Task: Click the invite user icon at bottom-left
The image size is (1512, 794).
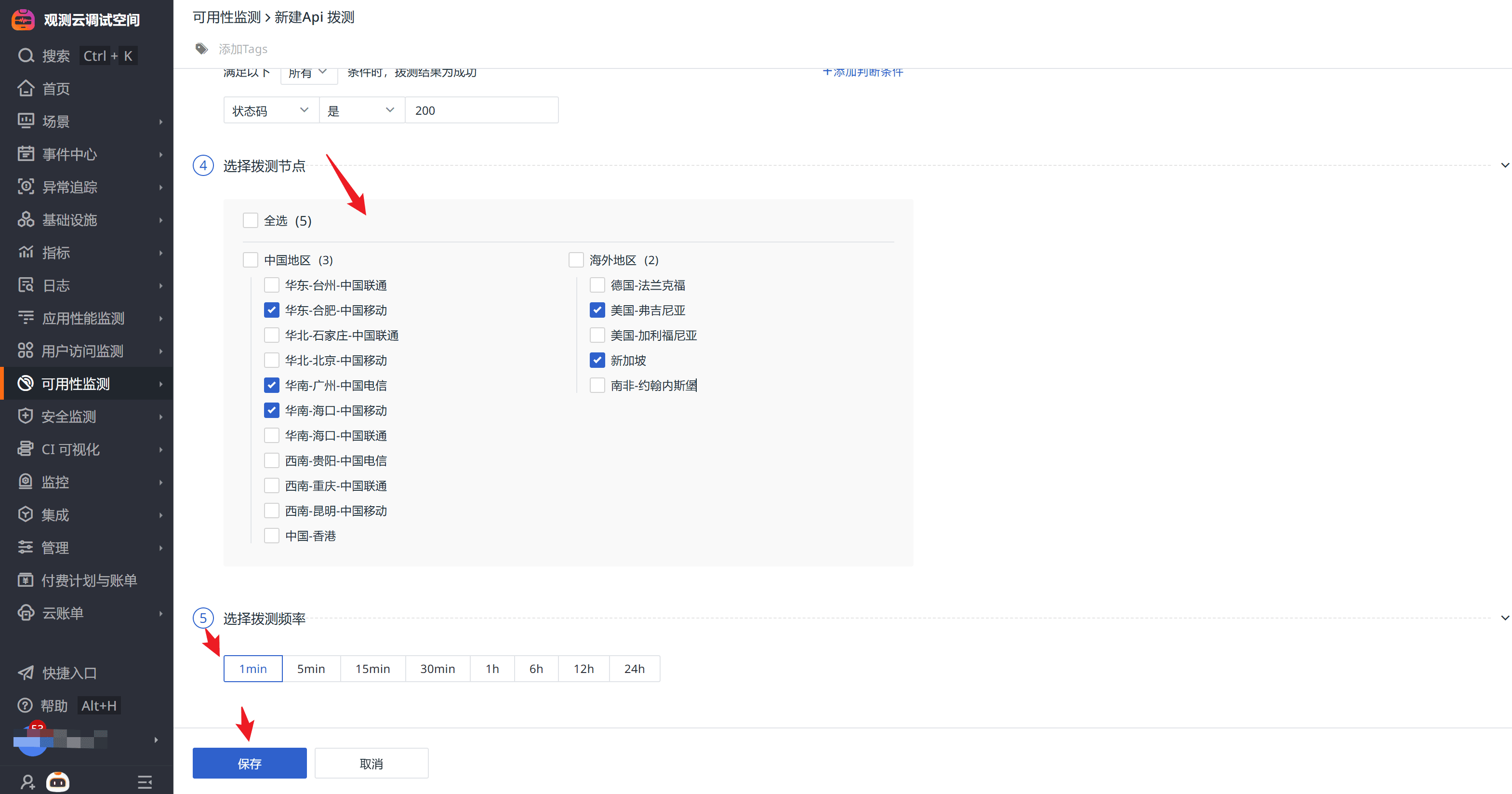Action: click(x=27, y=781)
